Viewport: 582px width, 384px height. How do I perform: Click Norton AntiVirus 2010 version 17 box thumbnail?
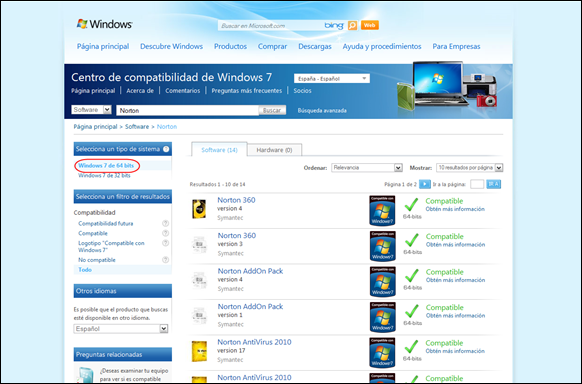click(199, 351)
